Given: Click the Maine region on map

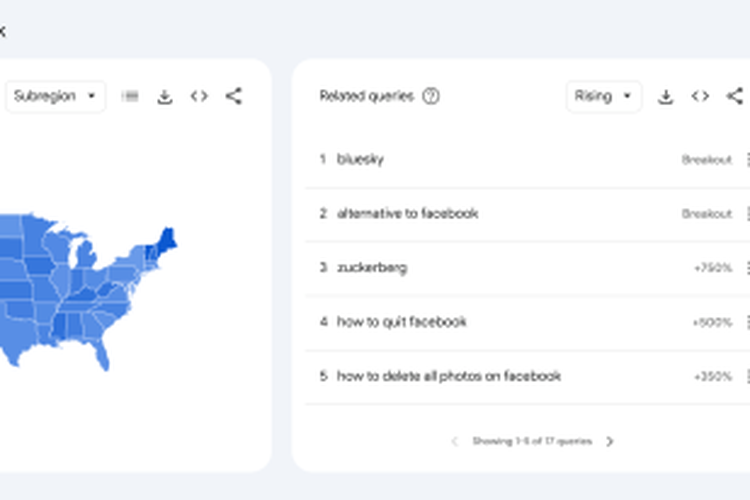Looking at the screenshot, I should pyautogui.click(x=167, y=240).
